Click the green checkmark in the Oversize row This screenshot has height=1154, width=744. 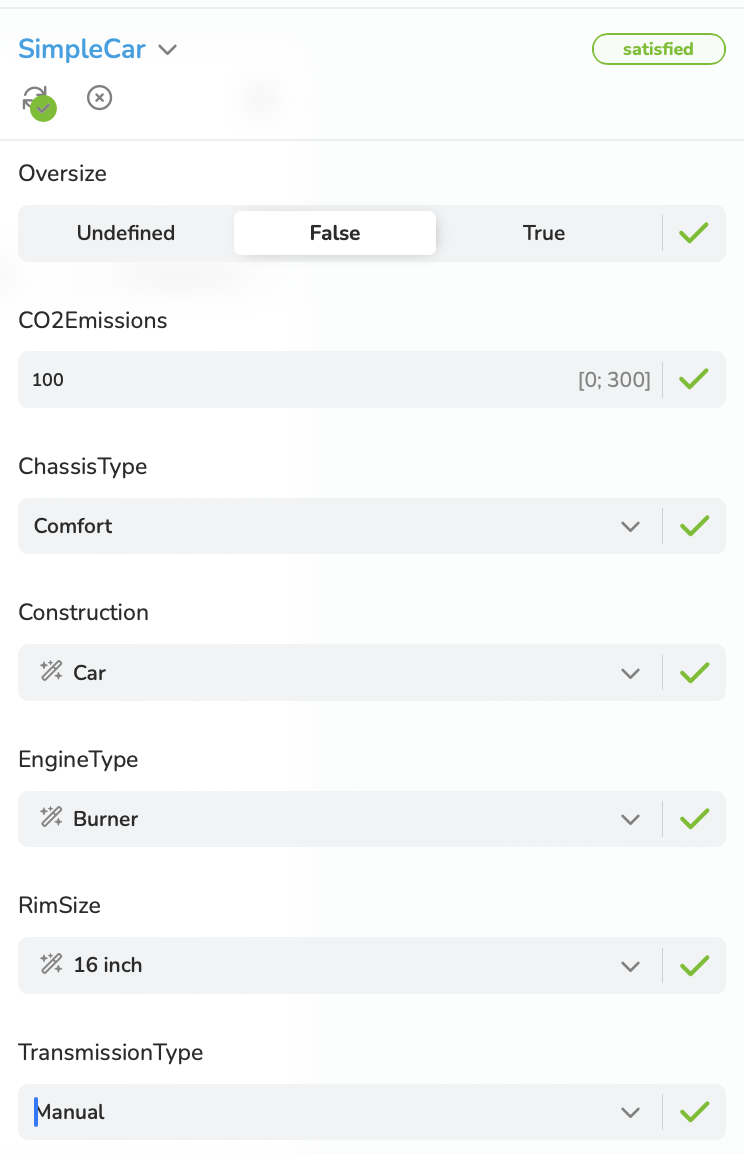pyautogui.click(x=693, y=233)
